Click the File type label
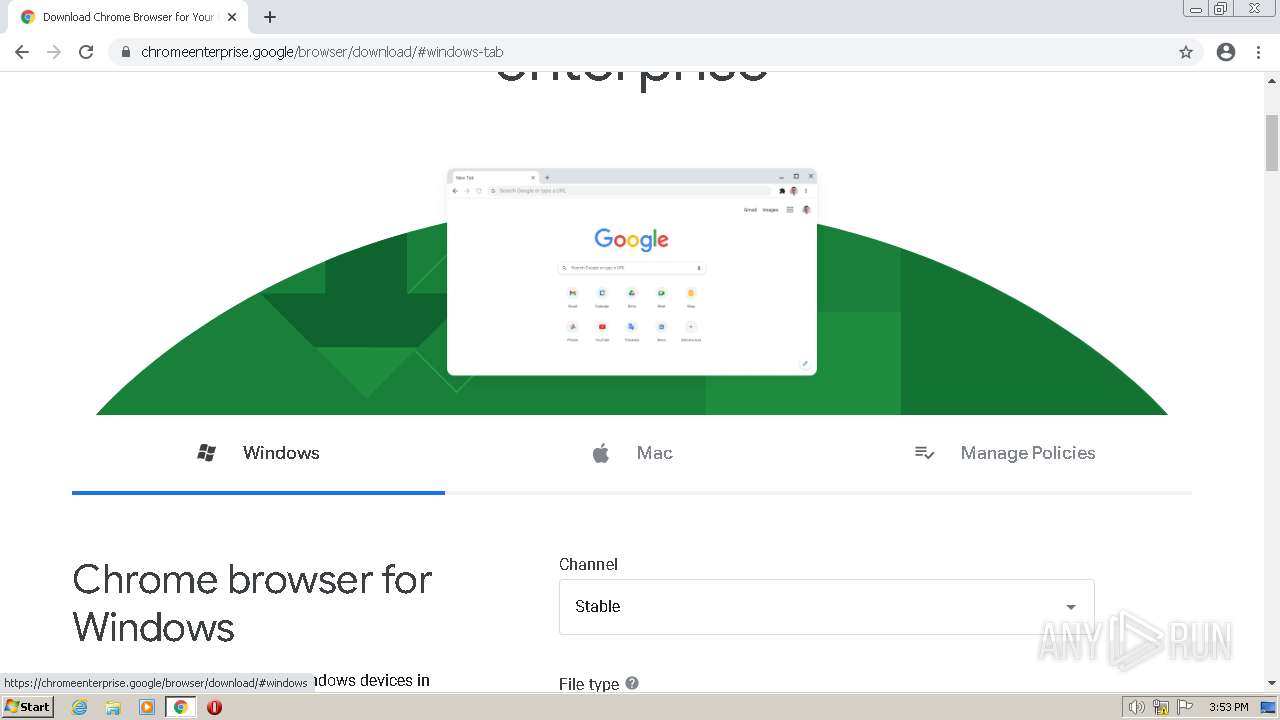This screenshot has height=720, width=1280. point(589,684)
